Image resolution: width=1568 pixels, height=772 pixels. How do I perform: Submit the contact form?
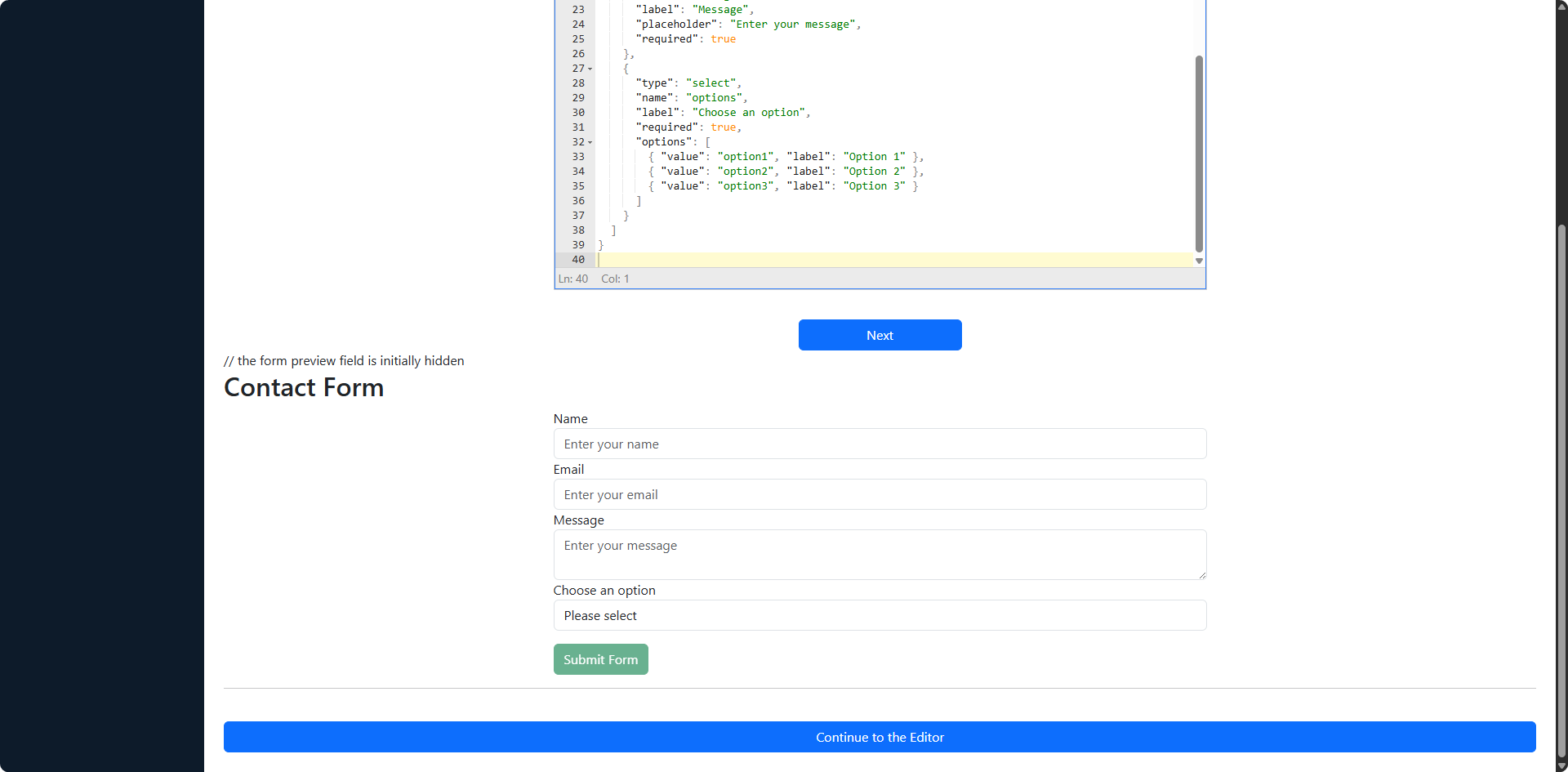tap(600, 659)
